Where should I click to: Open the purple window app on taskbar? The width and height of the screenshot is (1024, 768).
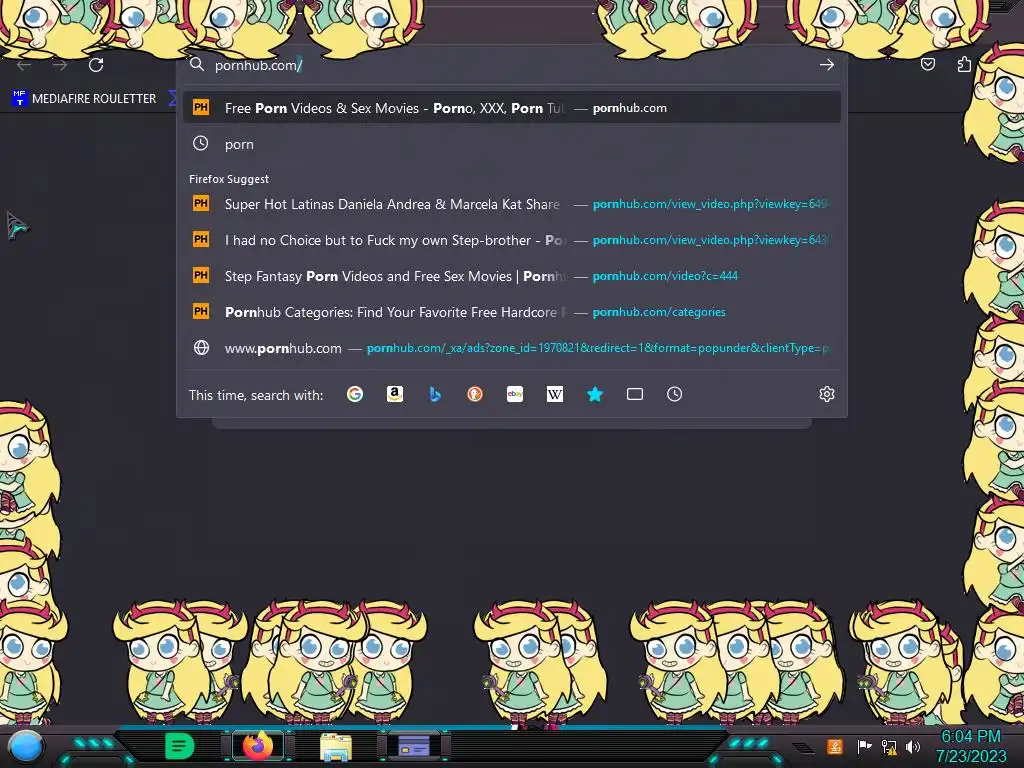click(414, 746)
